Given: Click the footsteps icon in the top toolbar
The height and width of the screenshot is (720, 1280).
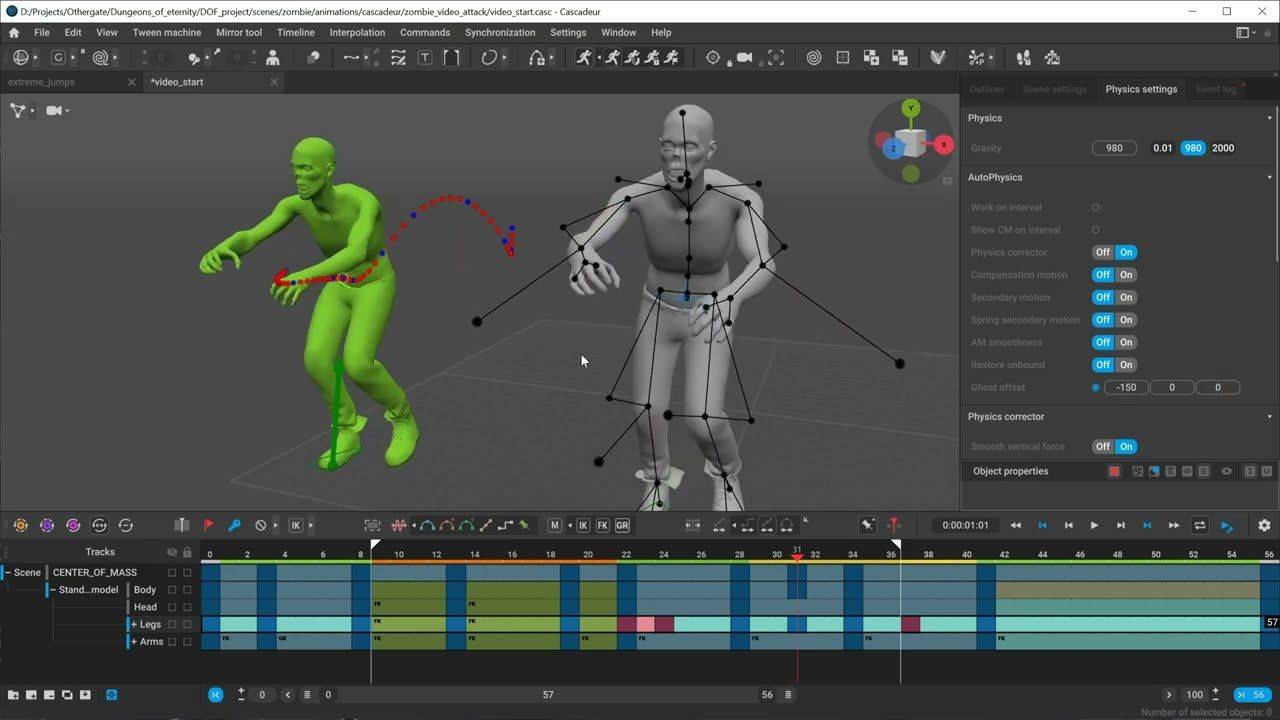Looking at the screenshot, I should (x=1023, y=58).
